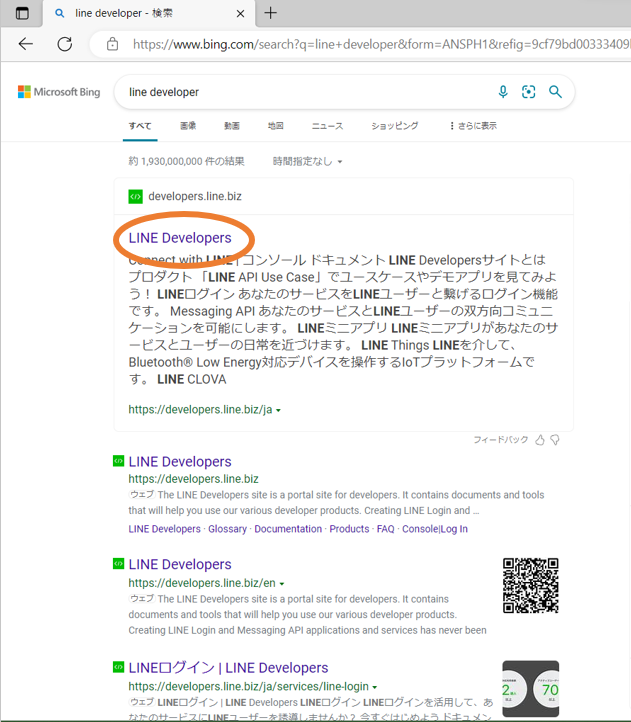Open the tab actions menu icon
The height and width of the screenshot is (722, 631).
22,13
